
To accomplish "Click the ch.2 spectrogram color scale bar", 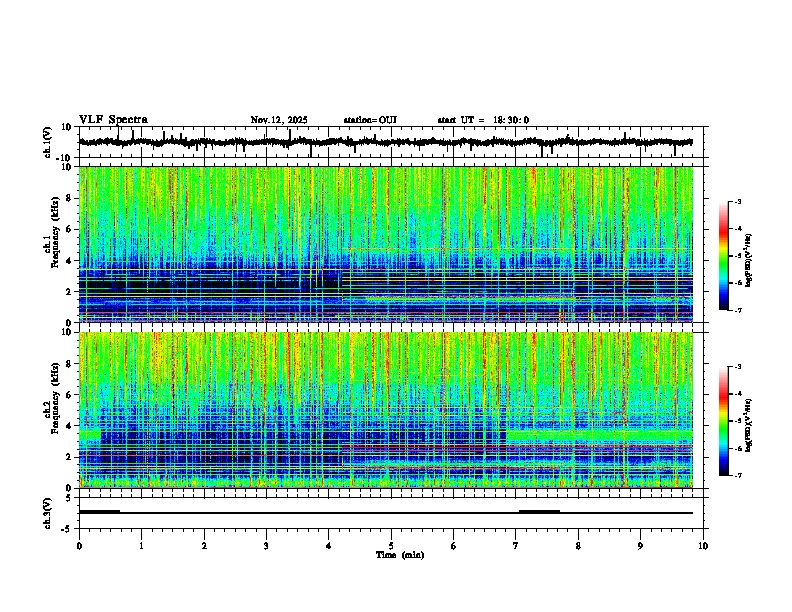I will click(723, 421).
